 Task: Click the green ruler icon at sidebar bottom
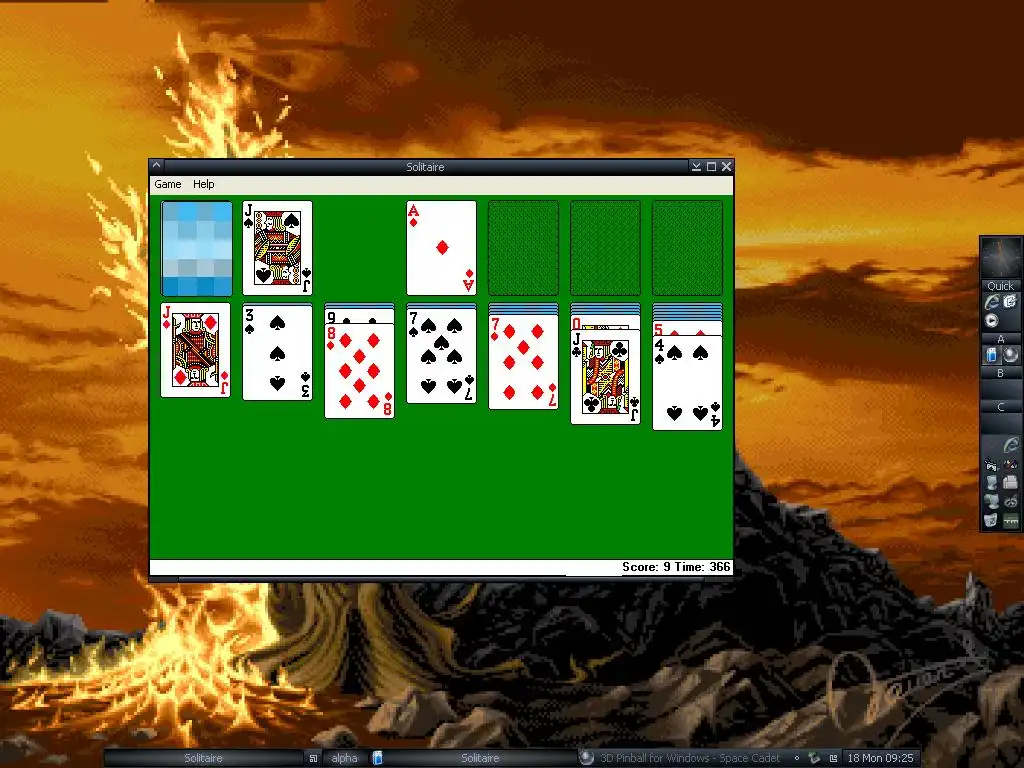click(1010, 520)
